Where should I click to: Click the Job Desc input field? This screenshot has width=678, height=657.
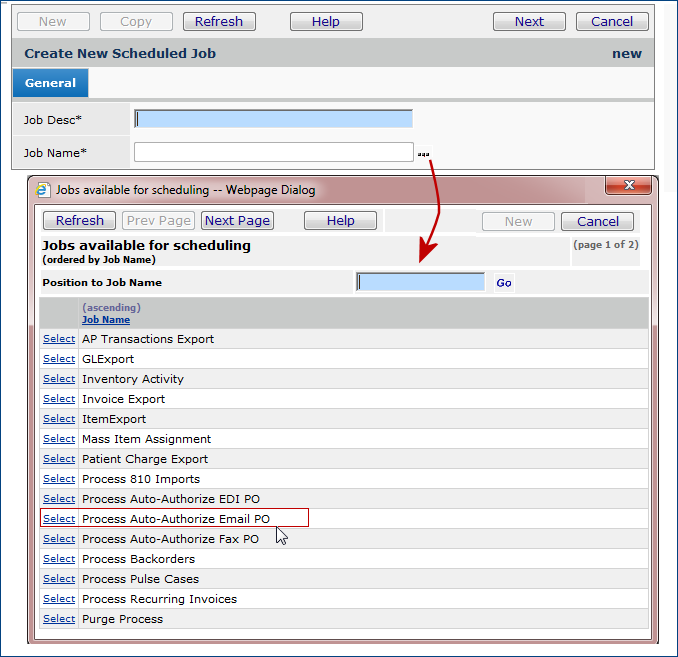pos(273,119)
